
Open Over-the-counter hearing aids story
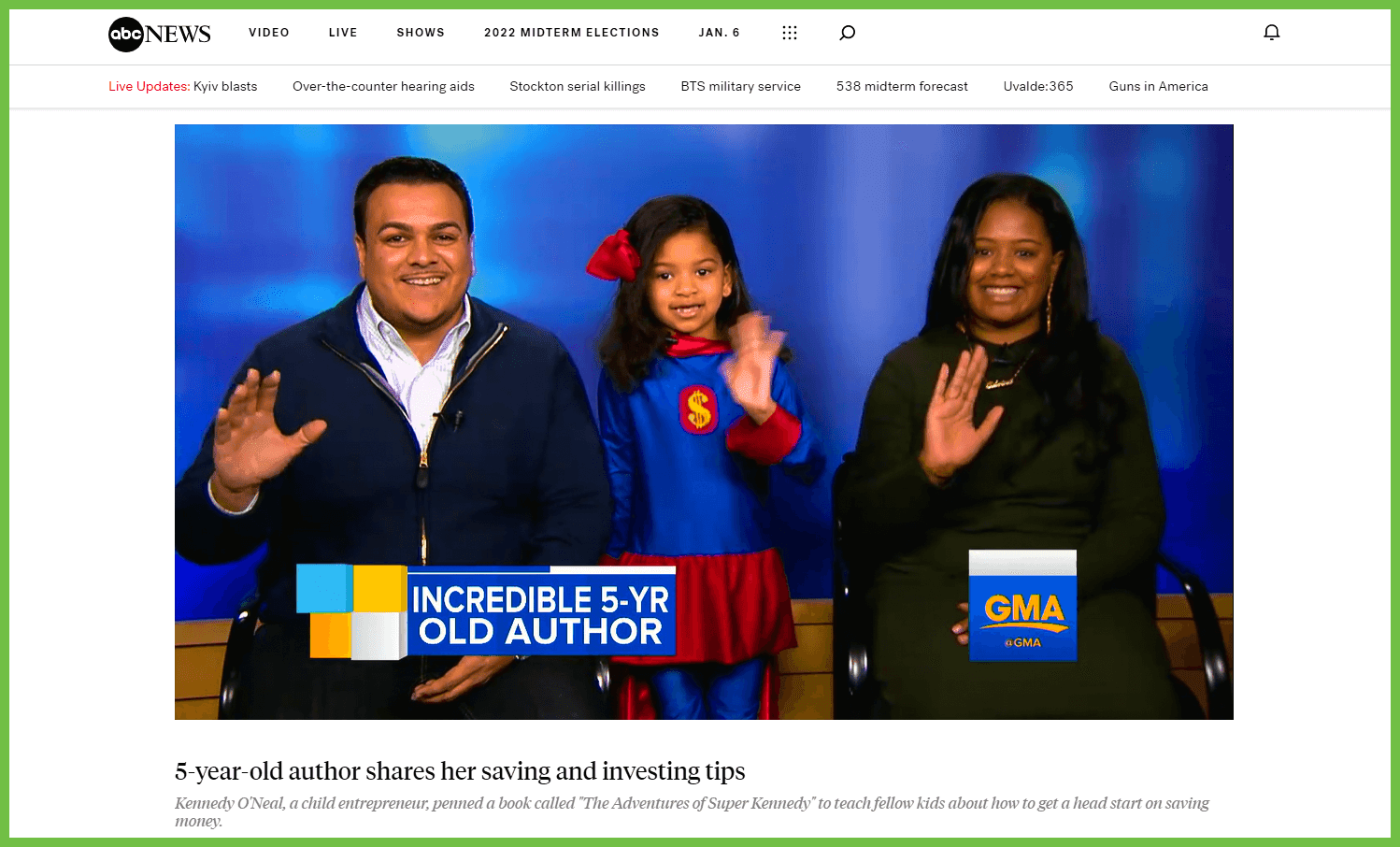click(x=383, y=86)
